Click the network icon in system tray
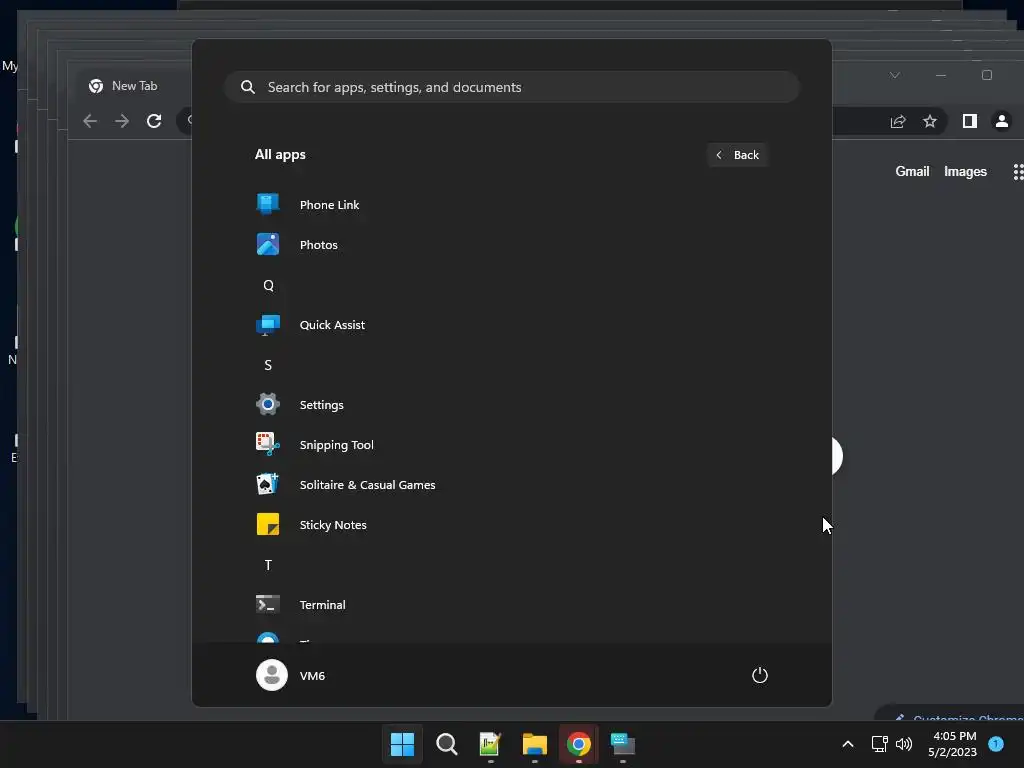The width and height of the screenshot is (1024, 768). [x=879, y=744]
